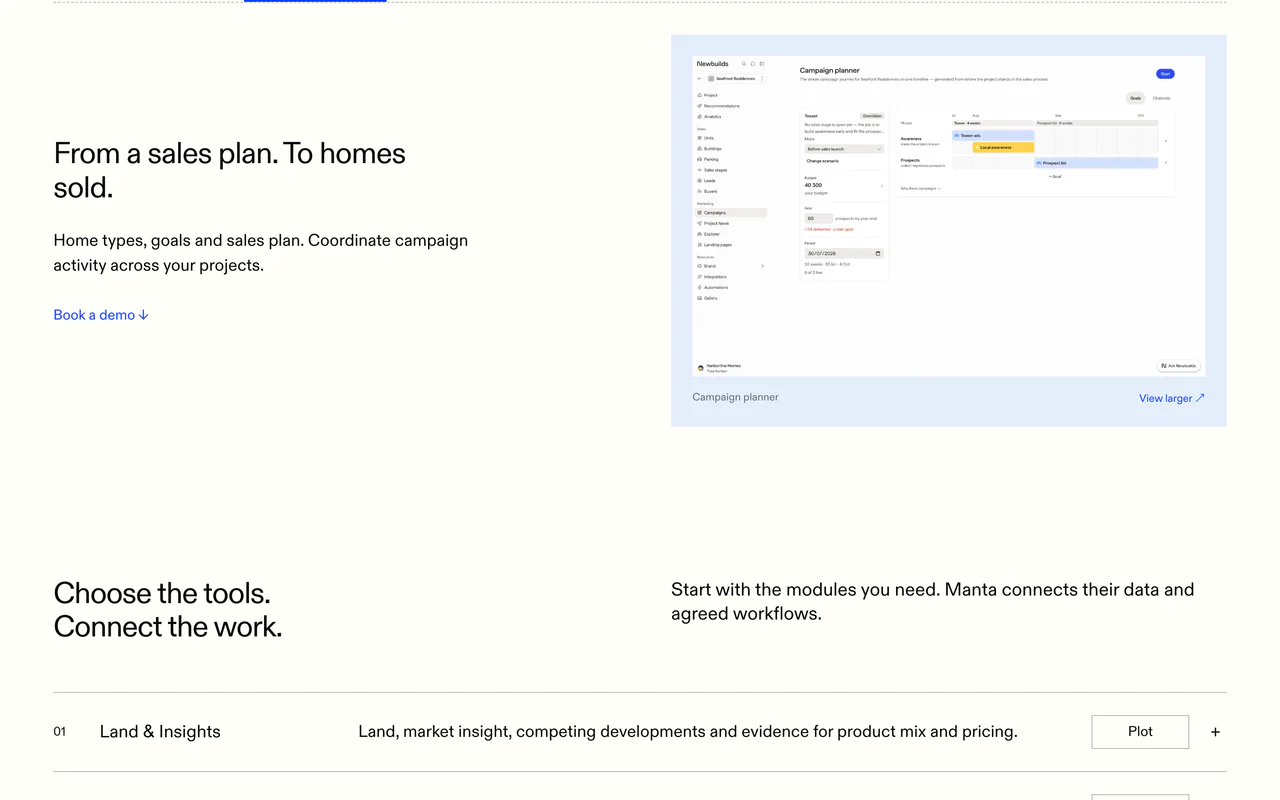This screenshot has width=1280, height=800.
Task: Select the yellow Local awareness timeline bar
Action: [1003, 147]
